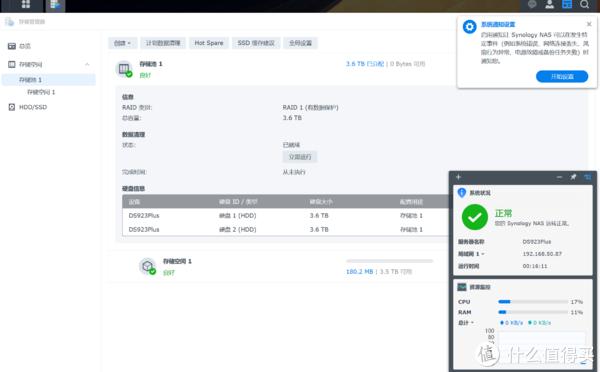Minimize the widget panel with minus icon
Image resolution: width=600 pixels, height=372 pixels.
click(x=559, y=177)
